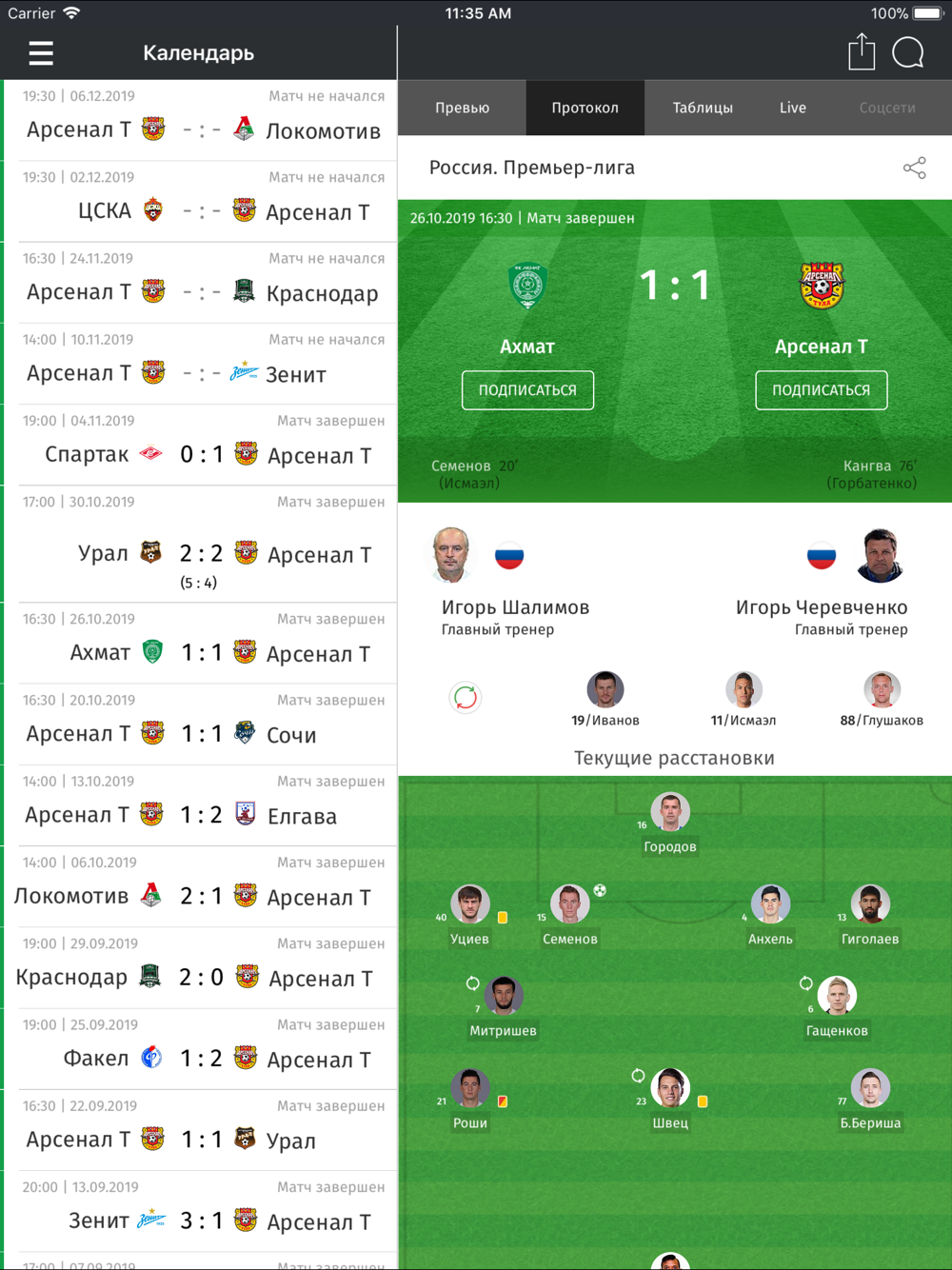This screenshot has width=952, height=1270.
Task: Open the Соцсети tab
Action: pyautogui.click(x=887, y=108)
